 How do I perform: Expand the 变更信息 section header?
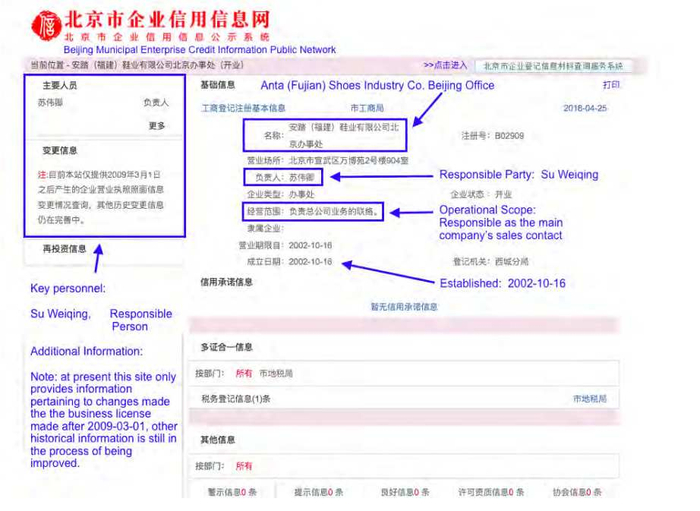[x=60, y=150]
